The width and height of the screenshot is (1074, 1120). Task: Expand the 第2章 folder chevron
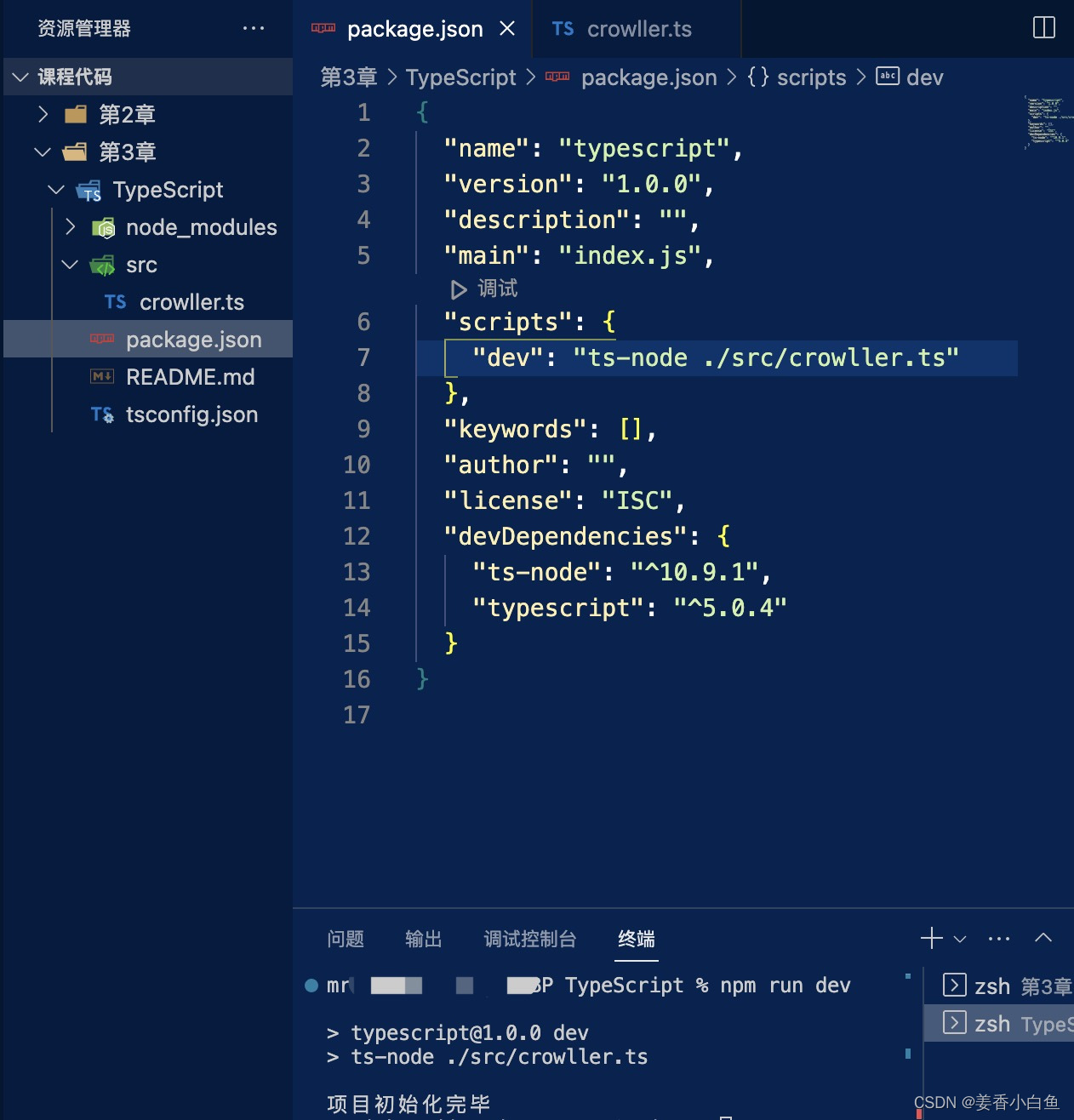pyautogui.click(x=43, y=114)
